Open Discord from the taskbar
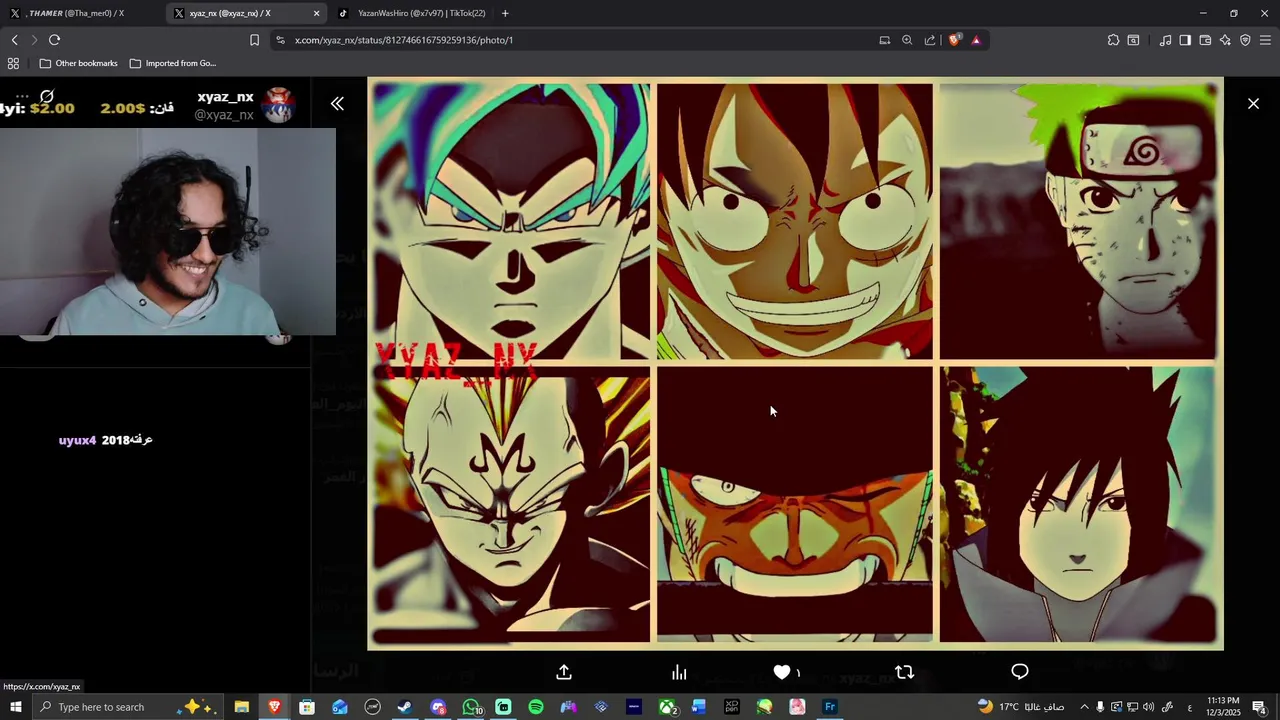 (438, 707)
